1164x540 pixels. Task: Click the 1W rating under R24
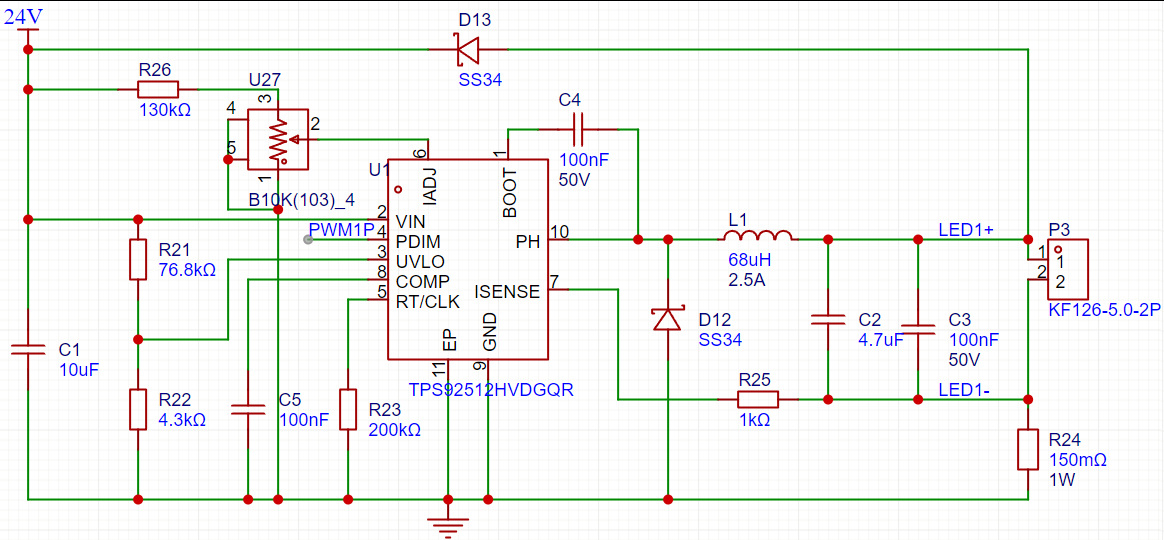tap(1062, 481)
